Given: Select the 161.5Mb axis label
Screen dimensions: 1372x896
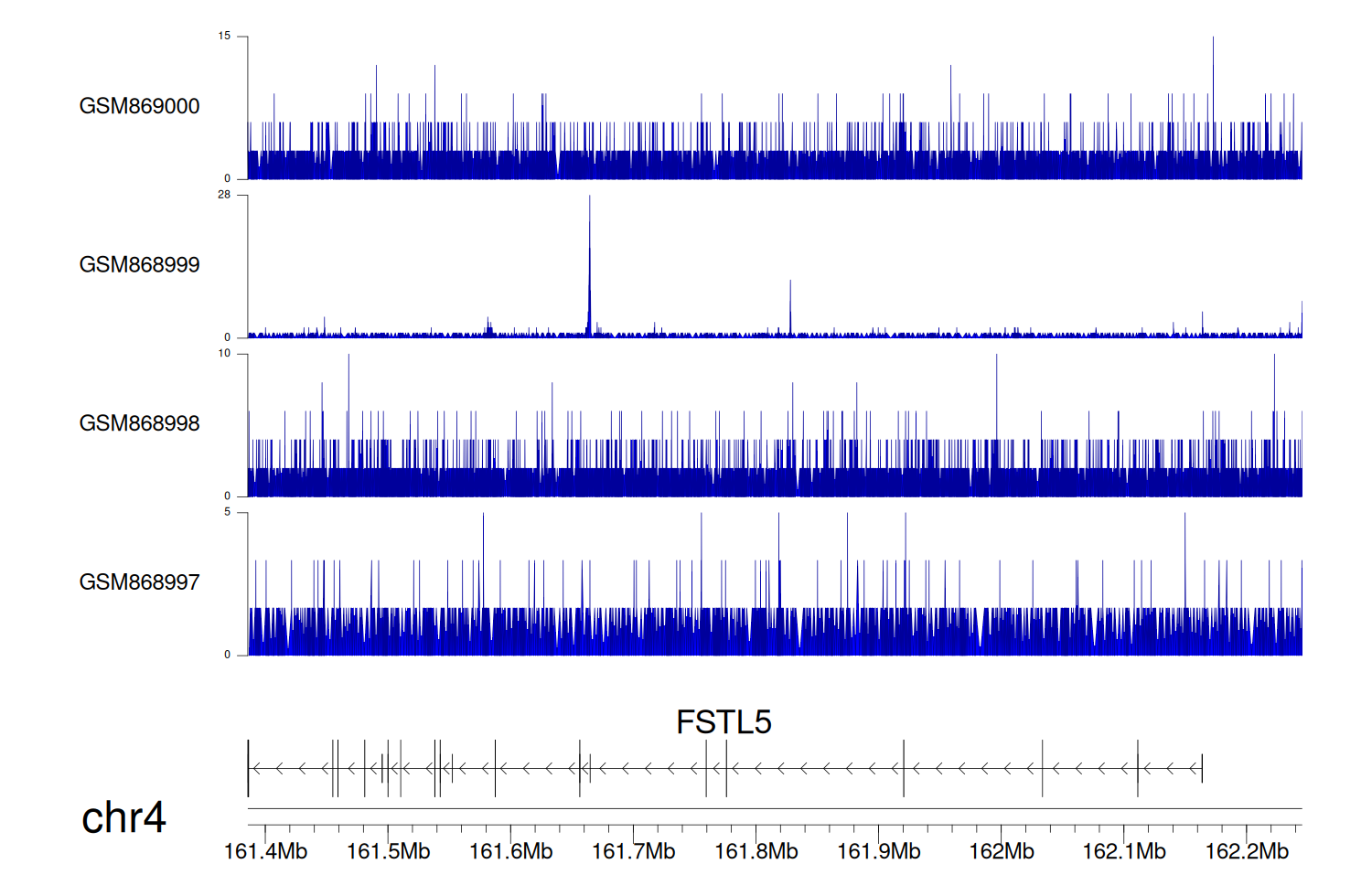Looking at the screenshot, I should point(388,851).
